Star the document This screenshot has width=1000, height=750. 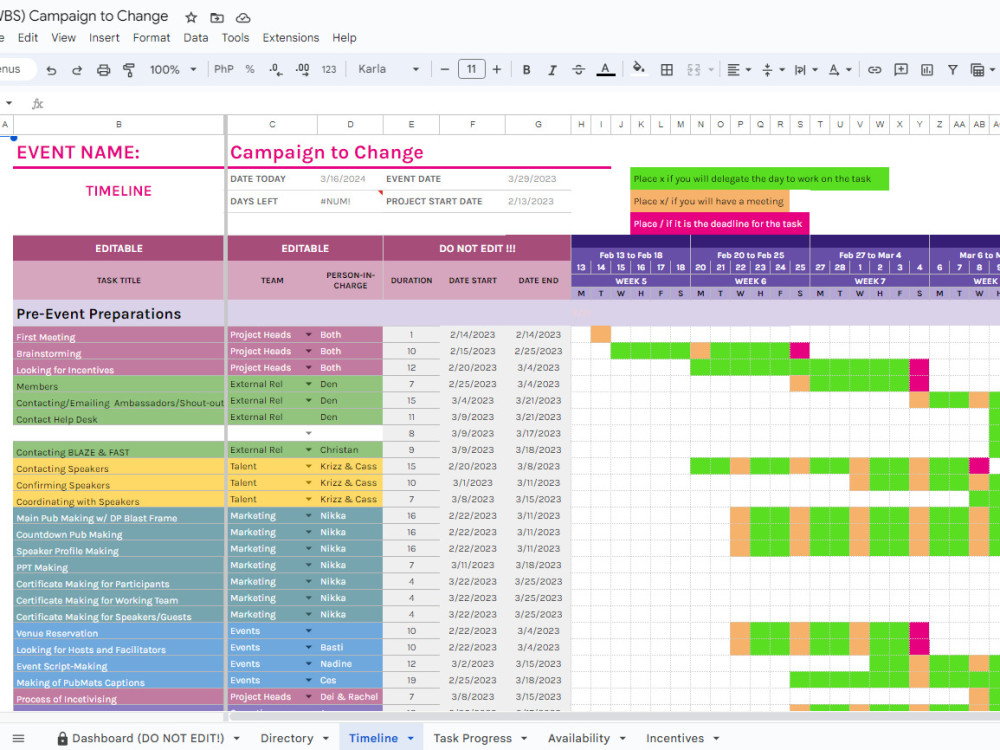pos(191,17)
